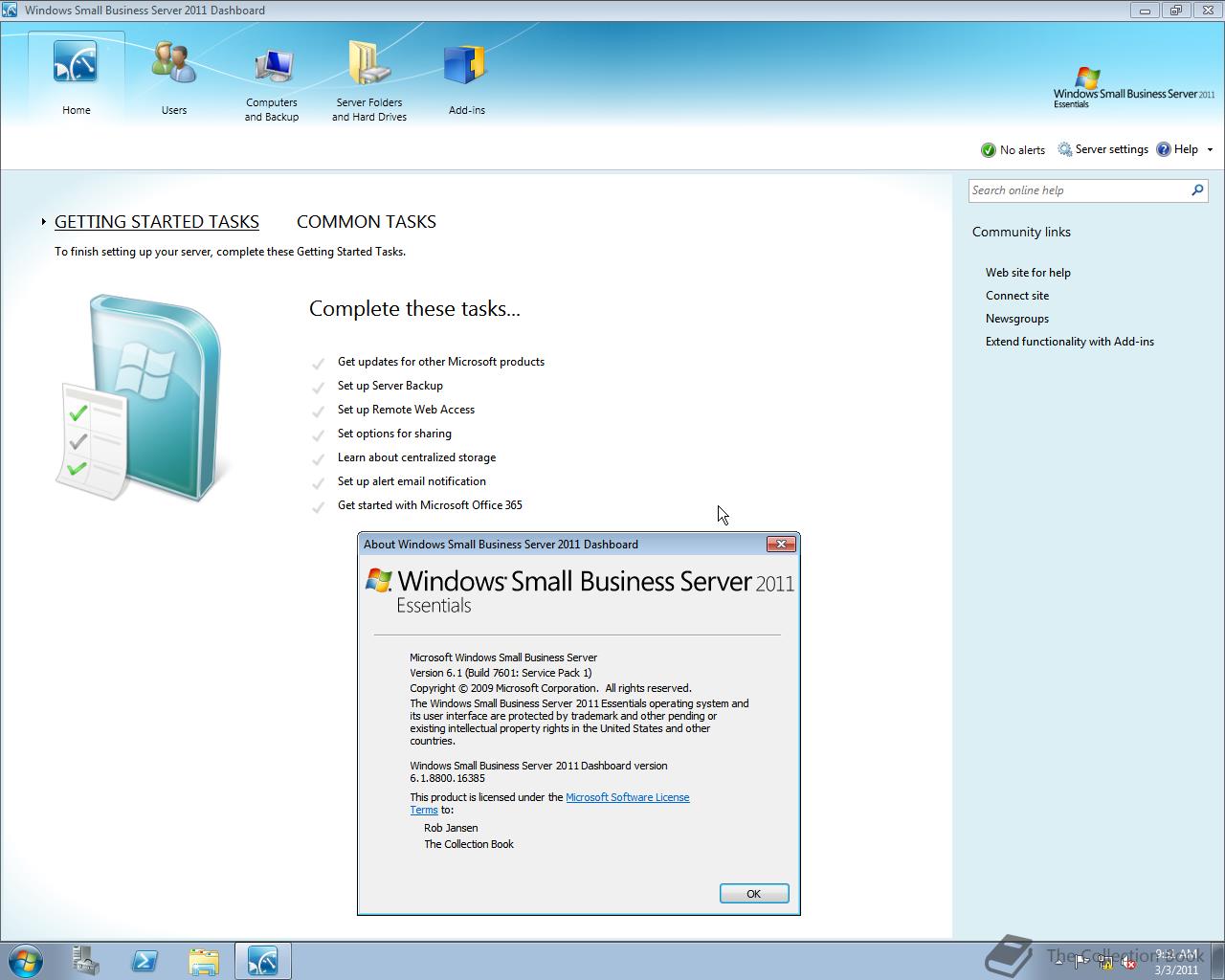Click the online help search magnifier icon
This screenshot has width=1225, height=980.
(x=1196, y=190)
